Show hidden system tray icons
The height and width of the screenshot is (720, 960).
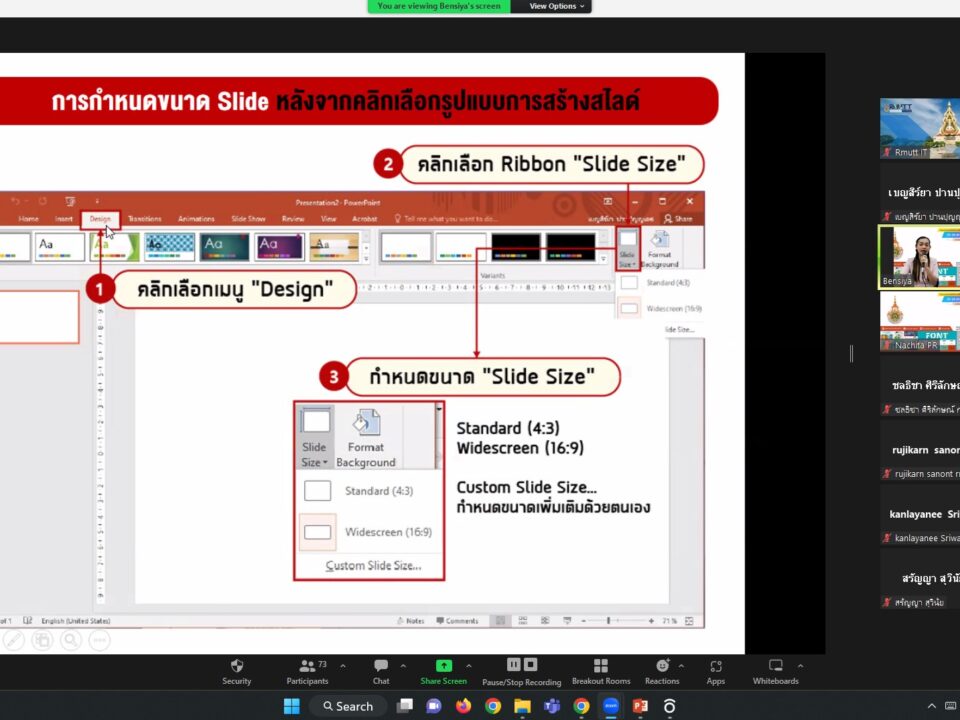(x=931, y=706)
